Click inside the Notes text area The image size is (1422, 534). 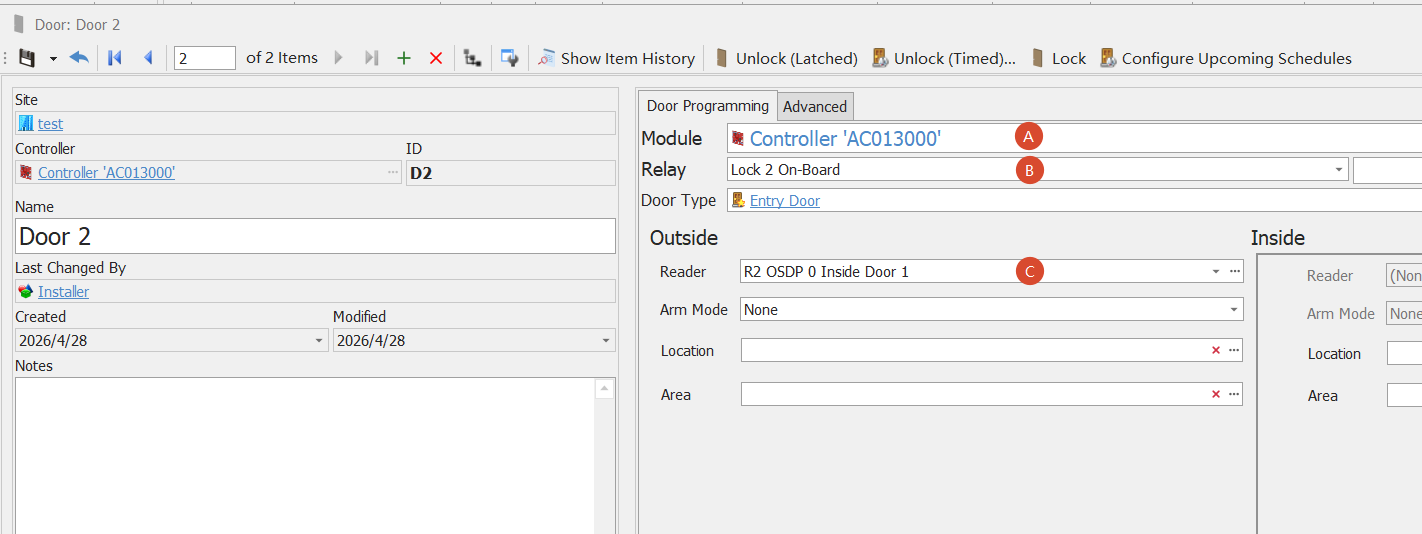(x=305, y=455)
